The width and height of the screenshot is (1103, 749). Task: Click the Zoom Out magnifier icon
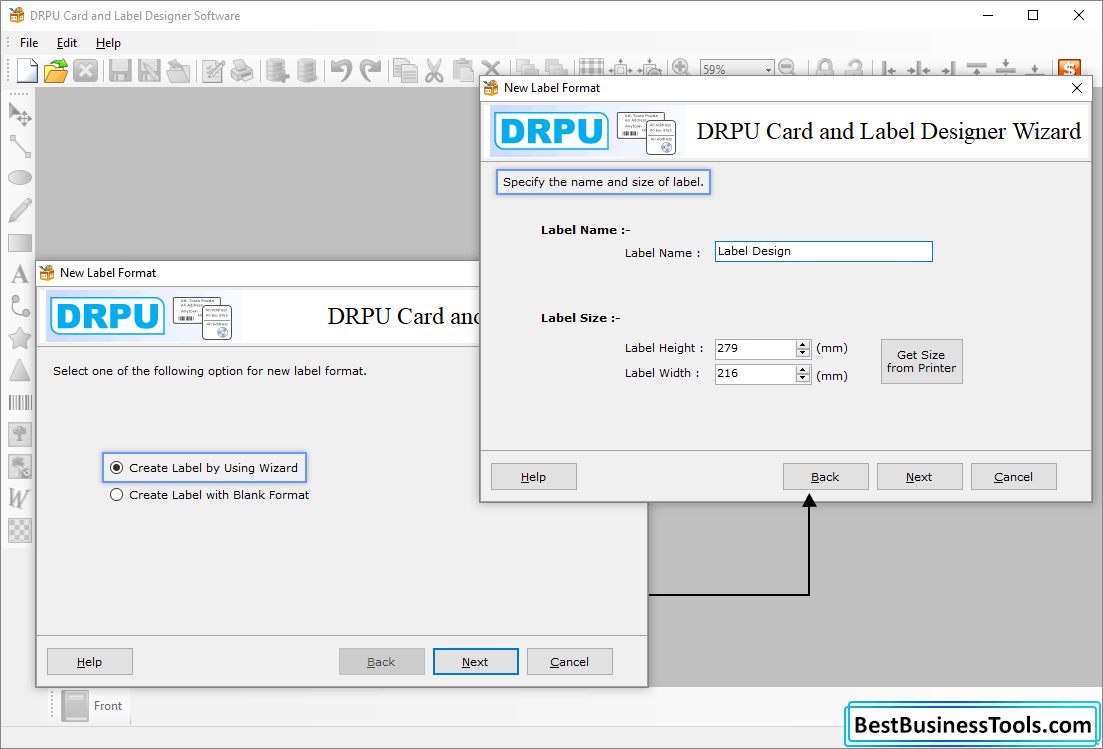[x=787, y=68]
